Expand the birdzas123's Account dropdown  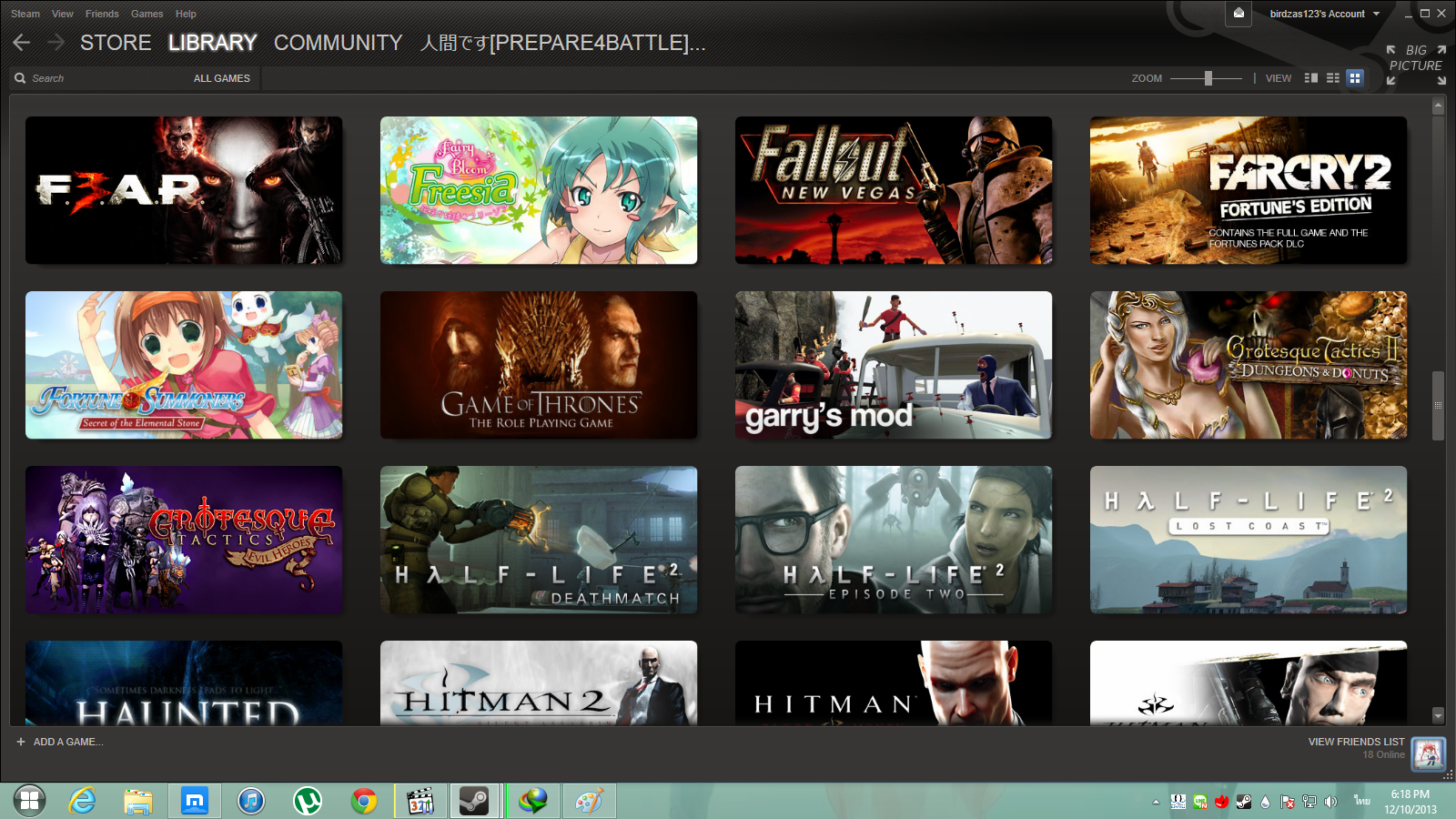[x=1325, y=14]
